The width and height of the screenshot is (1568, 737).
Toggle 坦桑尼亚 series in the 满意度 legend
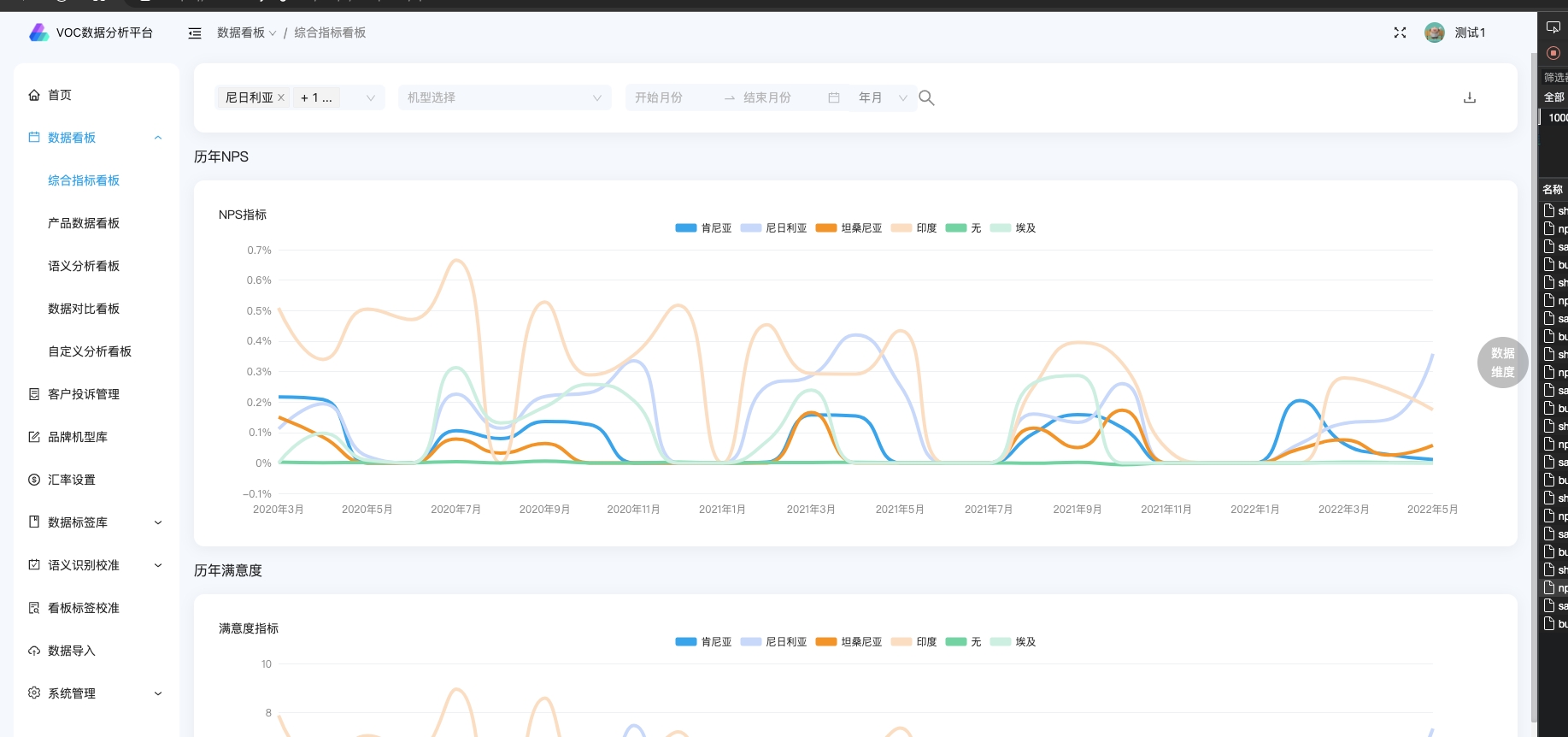(x=849, y=642)
